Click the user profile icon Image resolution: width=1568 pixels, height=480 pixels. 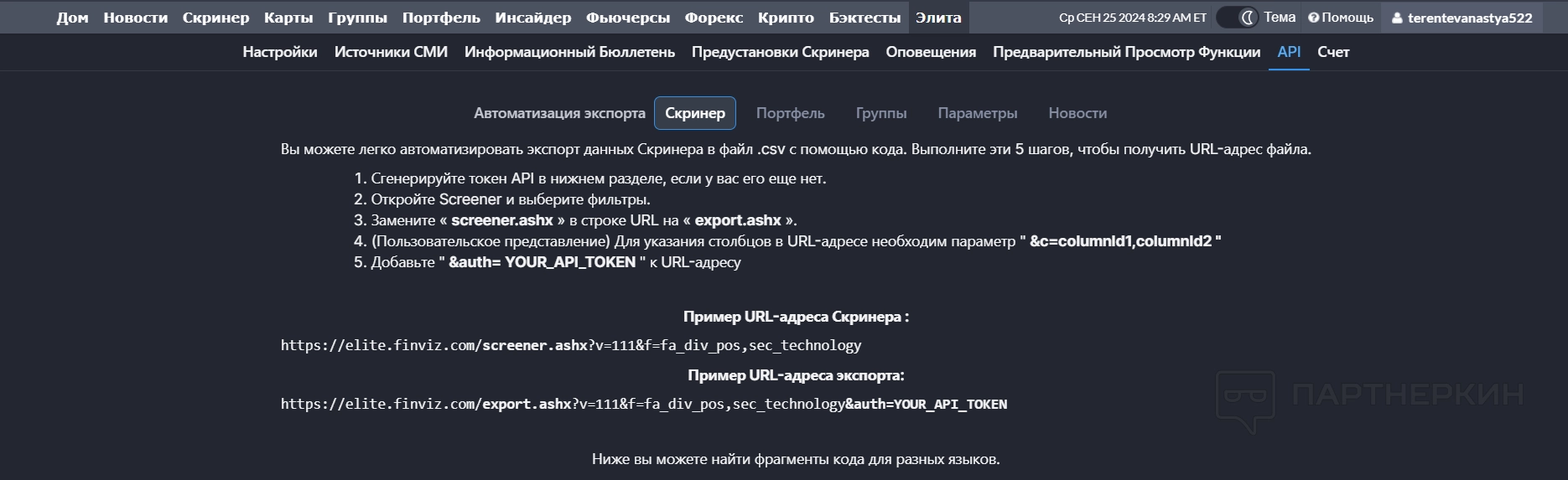[x=1397, y=18]
